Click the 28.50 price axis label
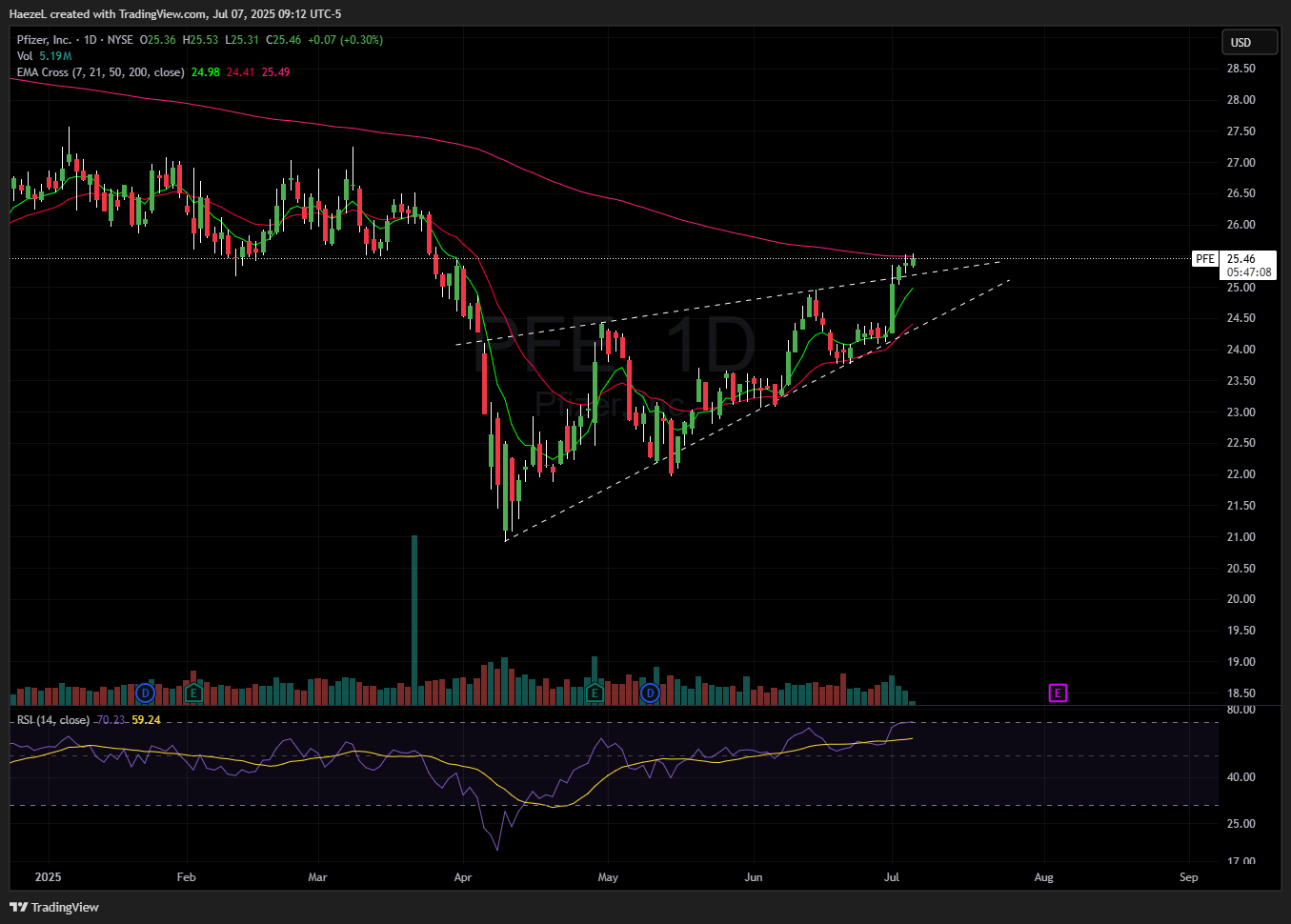Screen dimensions: 1291x924 (x=1241, y=69)
